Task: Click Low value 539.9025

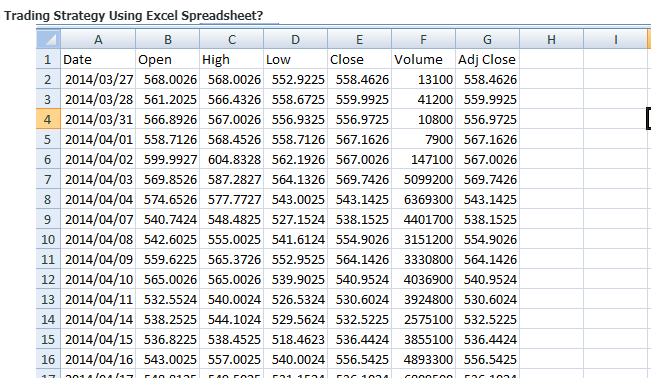Action: tap(296, 279)
